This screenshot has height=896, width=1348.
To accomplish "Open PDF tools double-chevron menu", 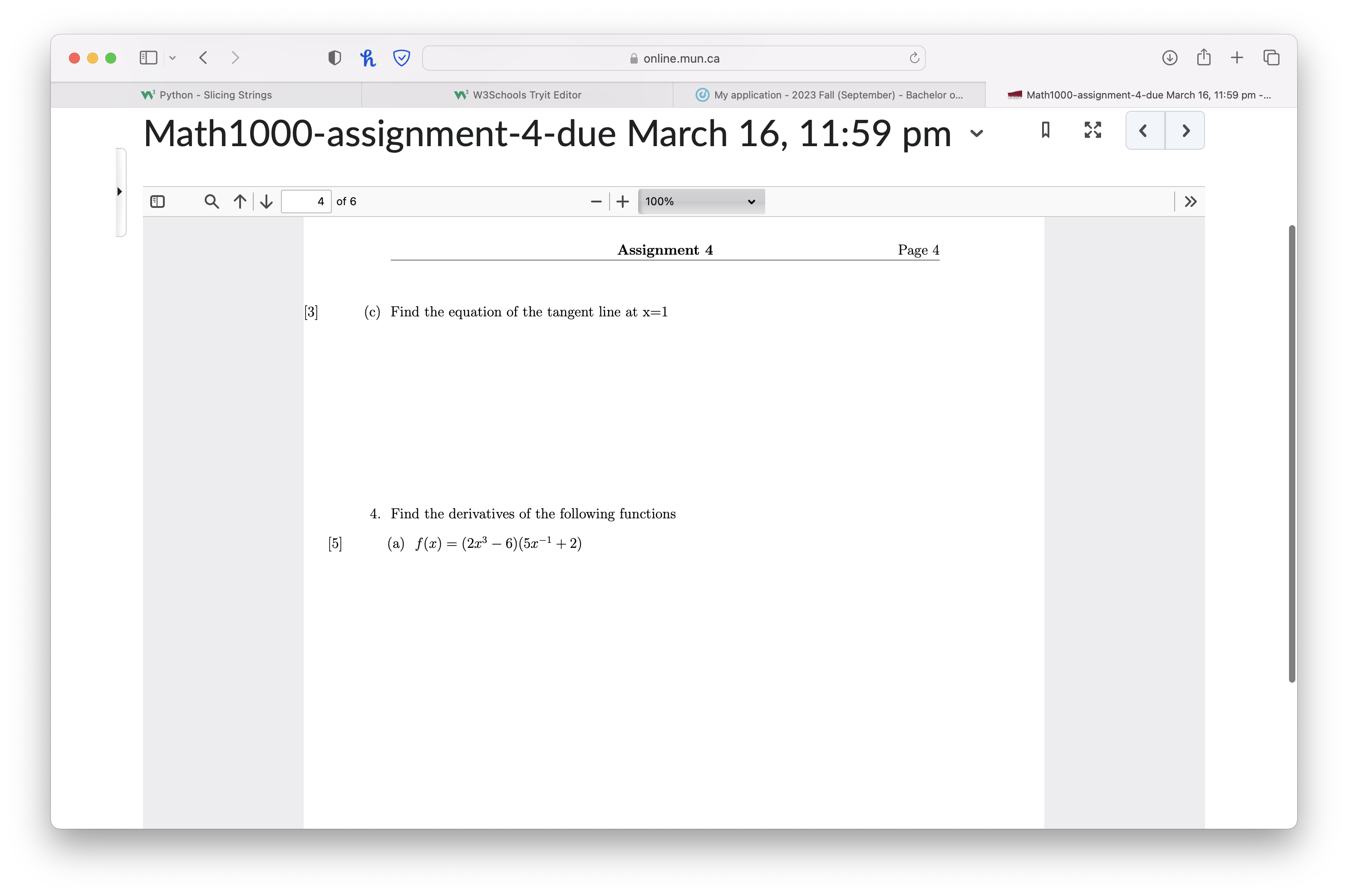I will tap(1191, 201).
